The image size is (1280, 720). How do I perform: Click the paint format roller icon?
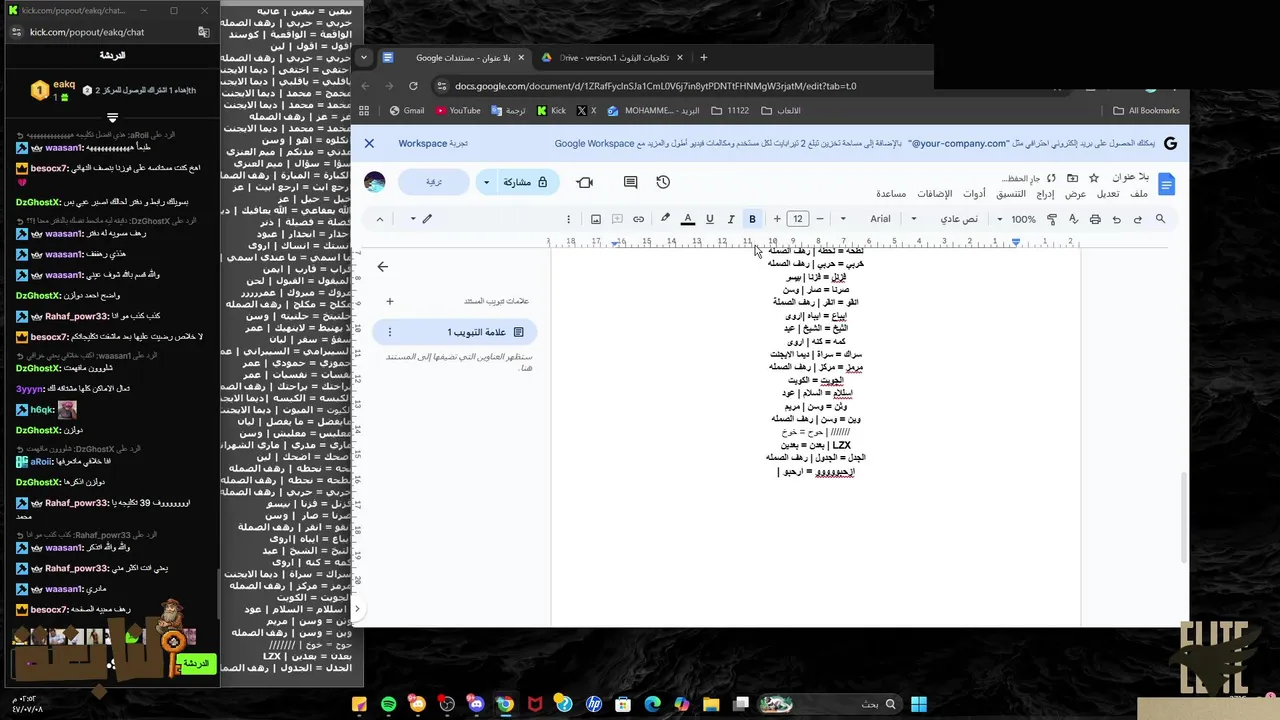[x=1052, y=219]
